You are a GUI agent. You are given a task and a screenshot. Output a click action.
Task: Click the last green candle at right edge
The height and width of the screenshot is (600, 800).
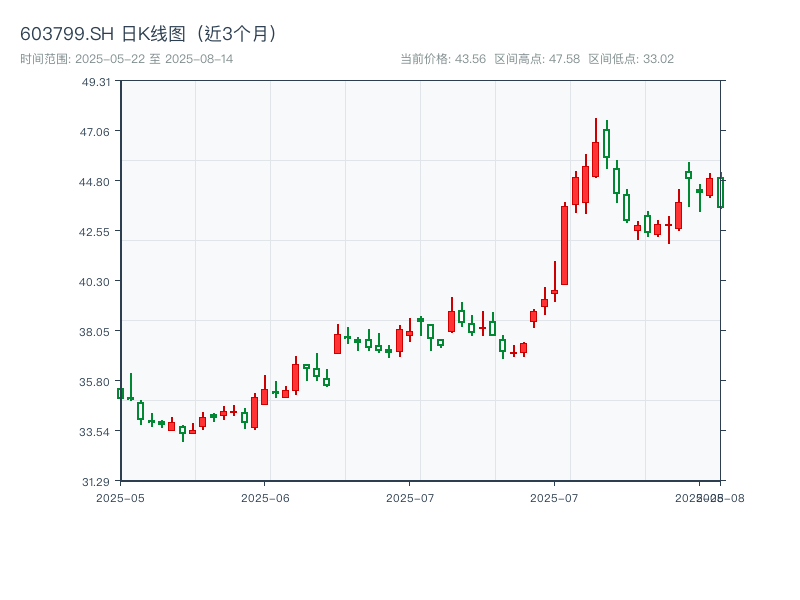click(720, 192)
